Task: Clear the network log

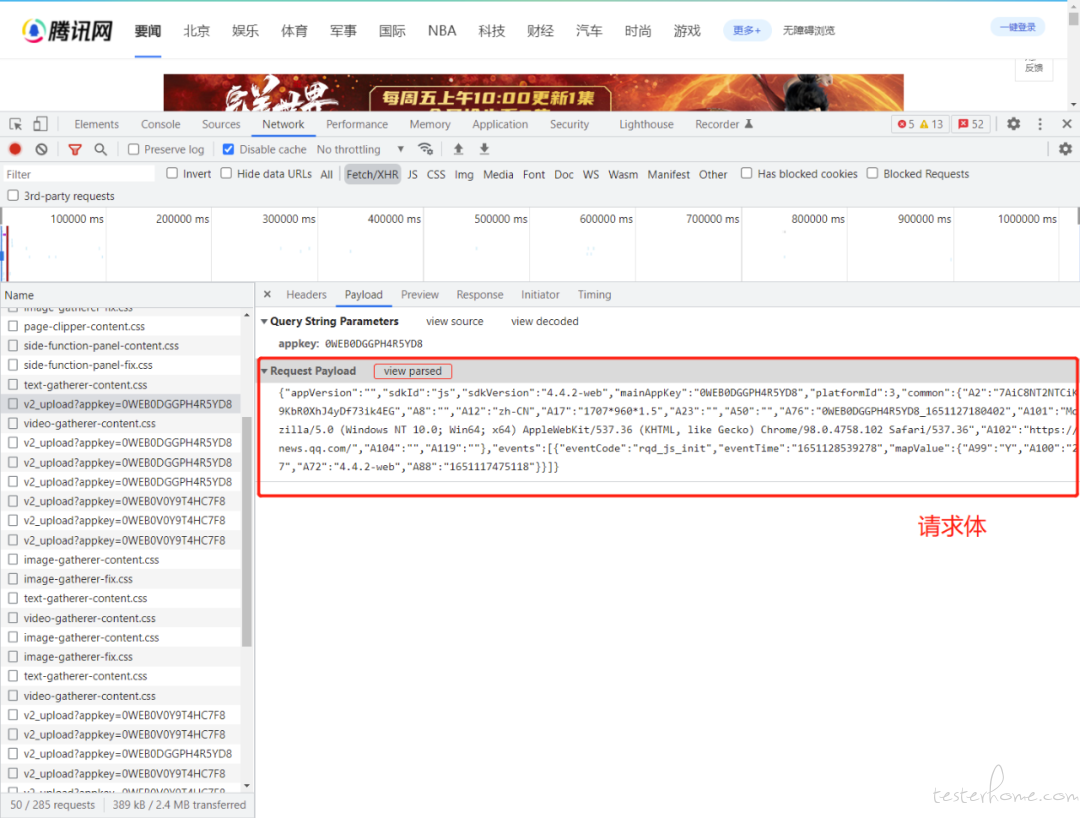Action: [41, 149]
